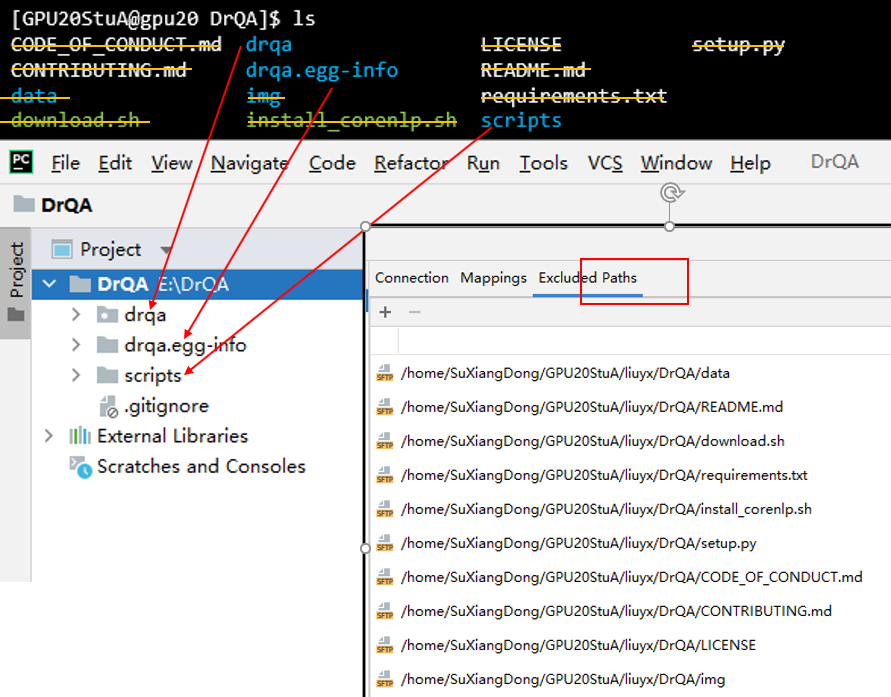Click SFTP icon beside CONTRIBUTING.md path
The width and height of the screenshot is (891, 697).
[x=385, y=612]
